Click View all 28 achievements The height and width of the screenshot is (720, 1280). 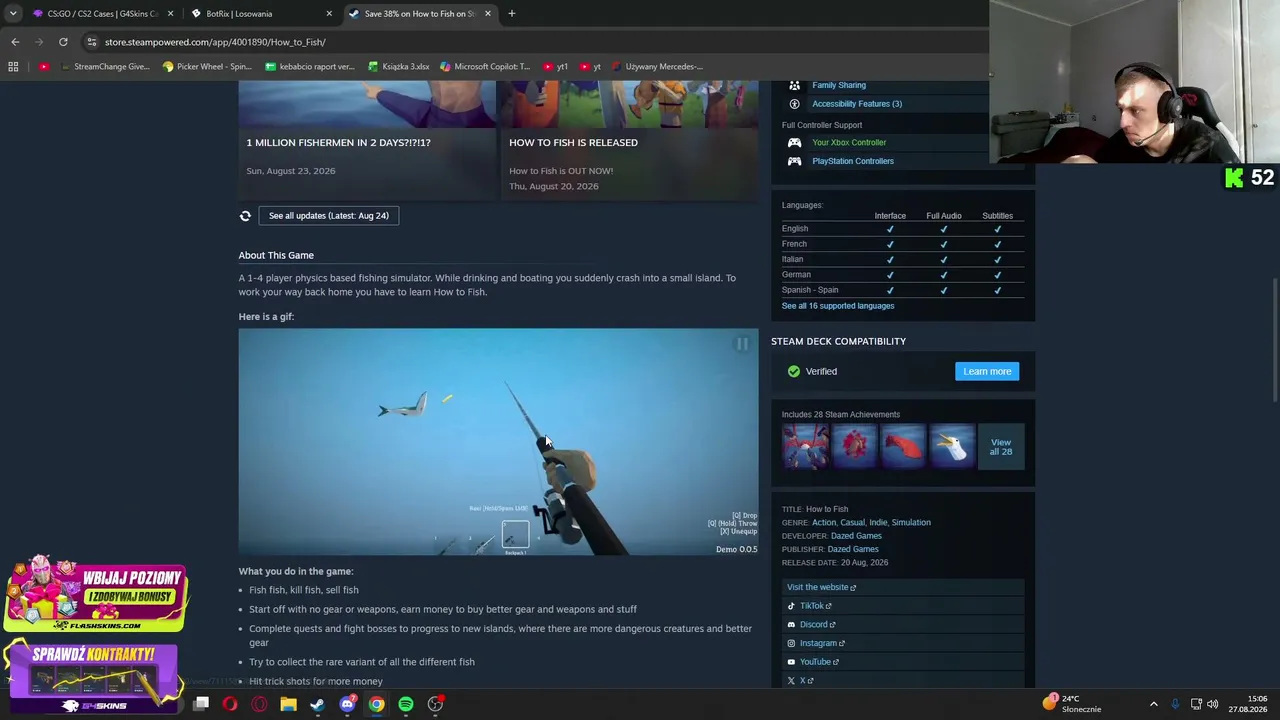pos(1001,447)
